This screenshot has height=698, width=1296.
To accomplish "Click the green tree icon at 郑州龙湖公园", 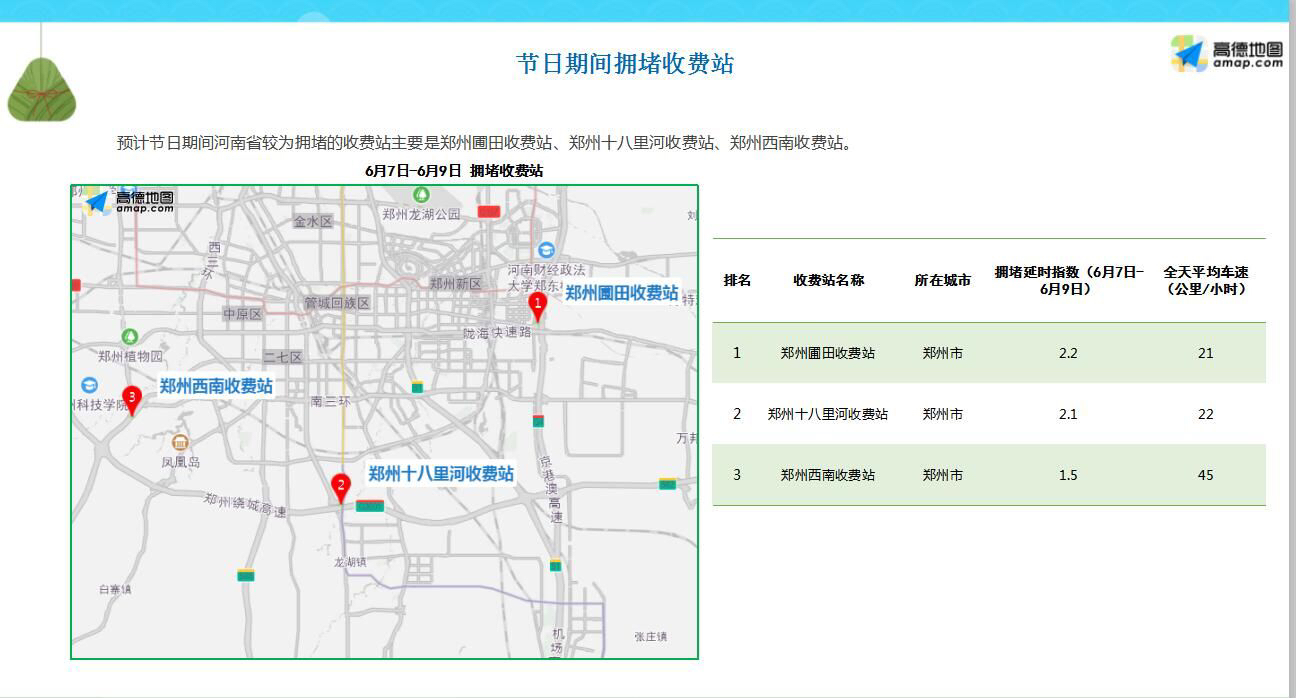I will (x=421, y=195).
